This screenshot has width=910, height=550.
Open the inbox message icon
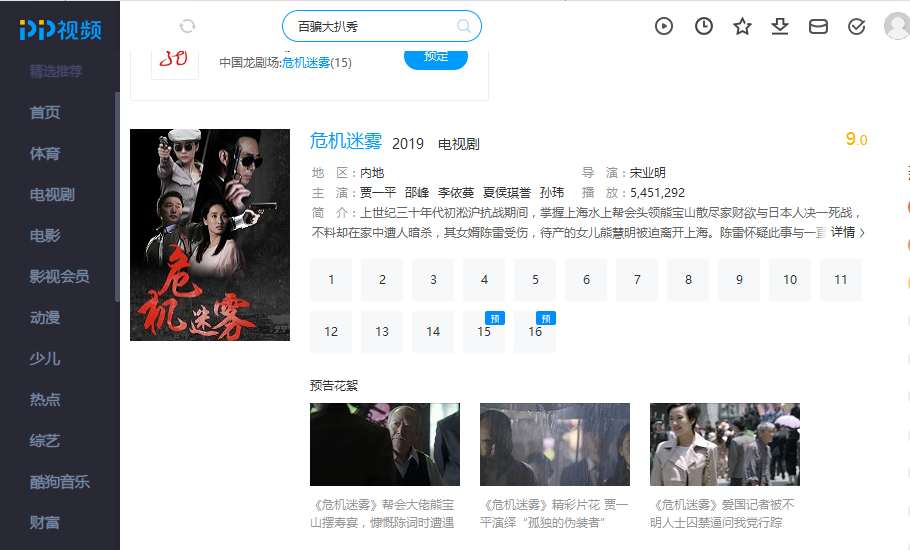[818, 26]
